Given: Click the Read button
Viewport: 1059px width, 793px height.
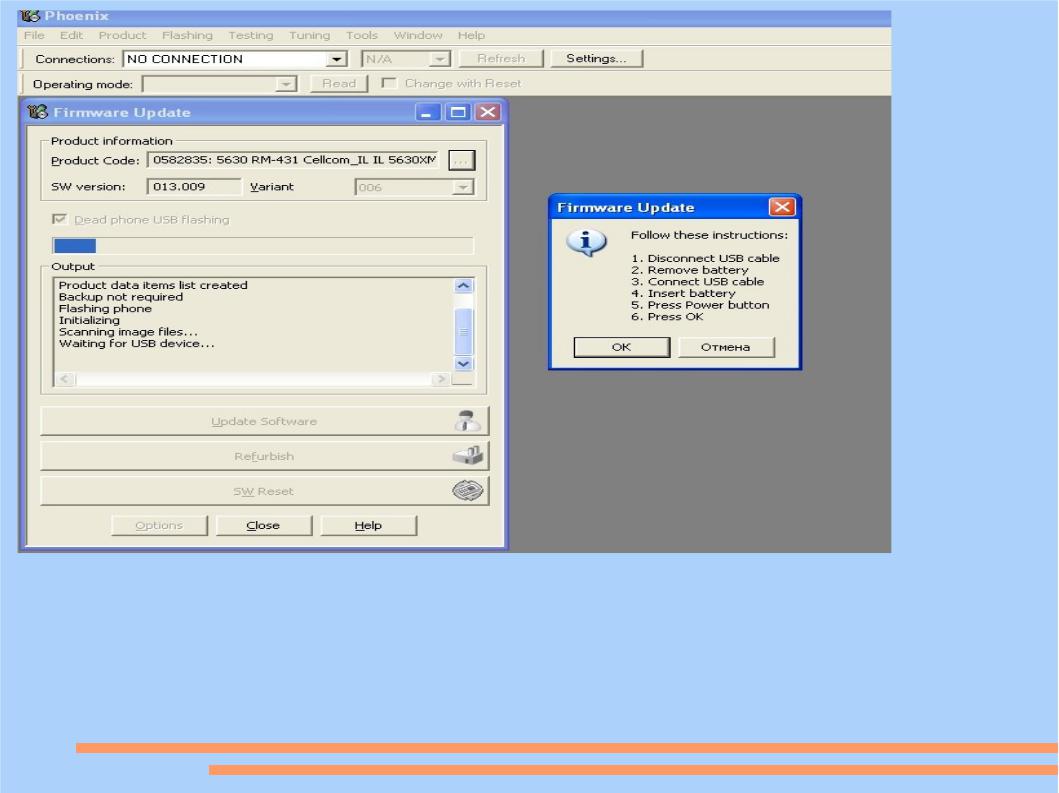Looking at the screenshot, I should pos(338,84).
